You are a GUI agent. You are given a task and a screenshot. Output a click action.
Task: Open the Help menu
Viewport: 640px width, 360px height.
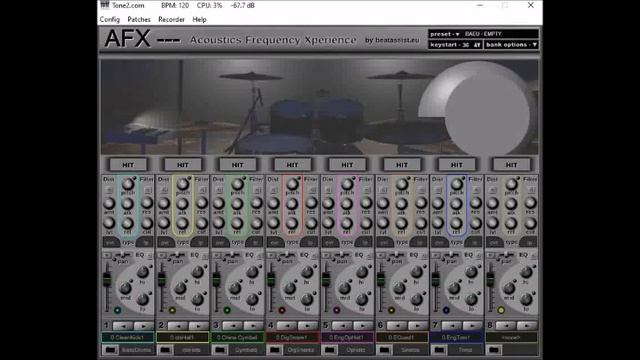point(199,20)
